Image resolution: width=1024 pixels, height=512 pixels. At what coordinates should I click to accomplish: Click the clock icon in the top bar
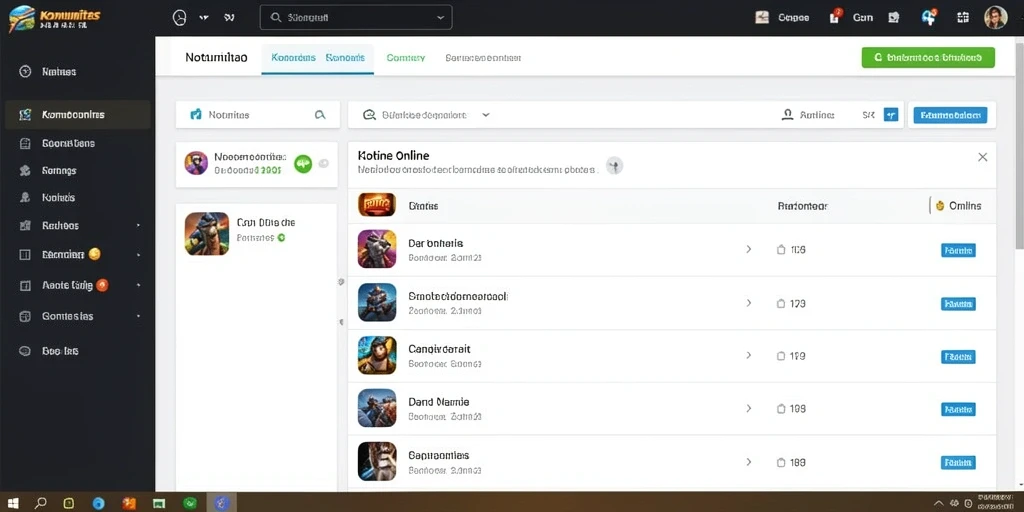(x=179, y=18)
